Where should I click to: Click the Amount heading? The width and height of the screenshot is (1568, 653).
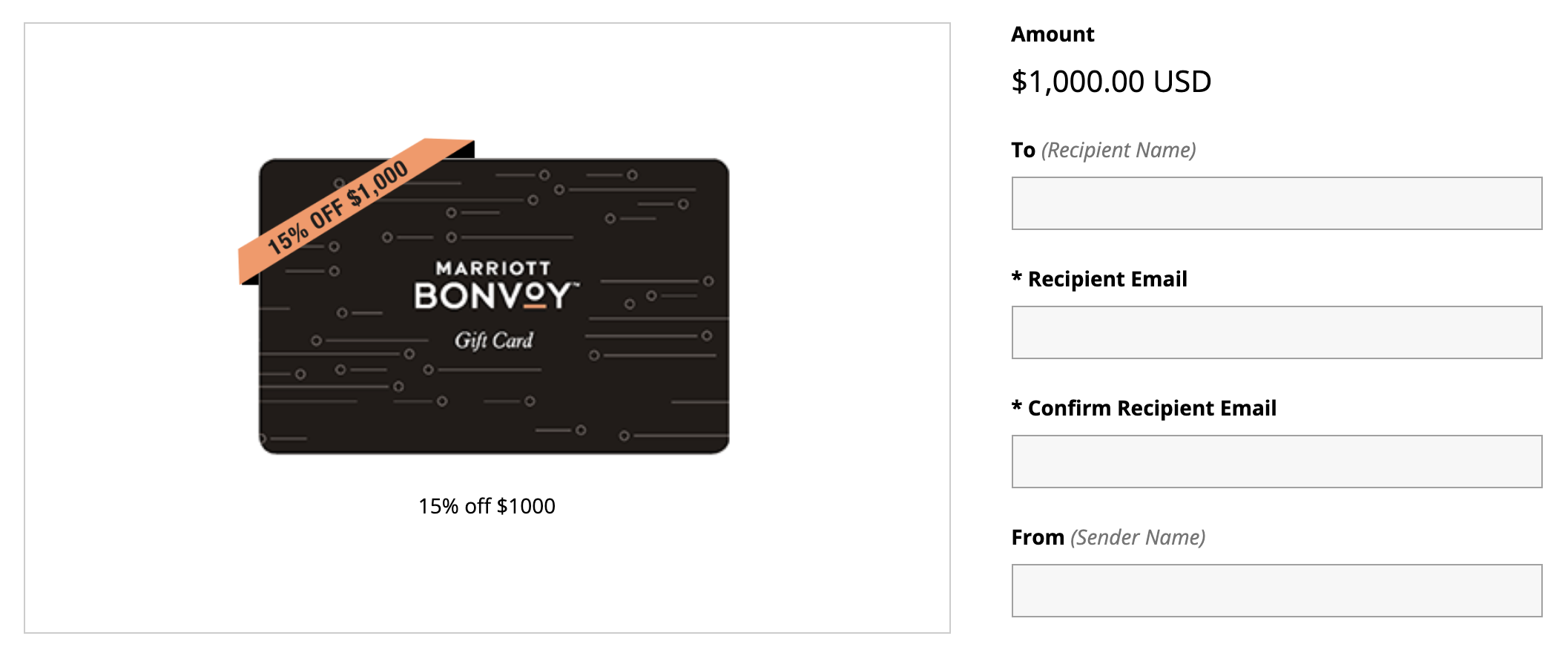(x=1052, y=34)
